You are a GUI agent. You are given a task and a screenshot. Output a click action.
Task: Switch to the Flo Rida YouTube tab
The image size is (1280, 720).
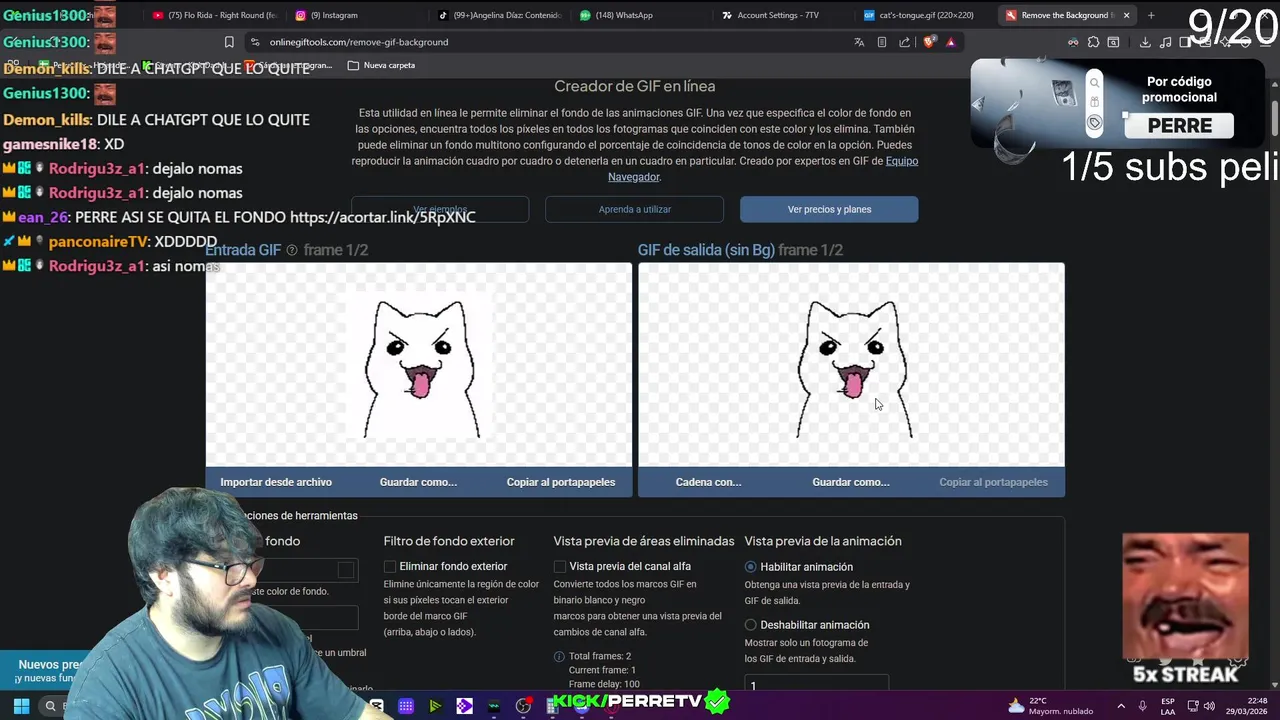tap(214, 15)
